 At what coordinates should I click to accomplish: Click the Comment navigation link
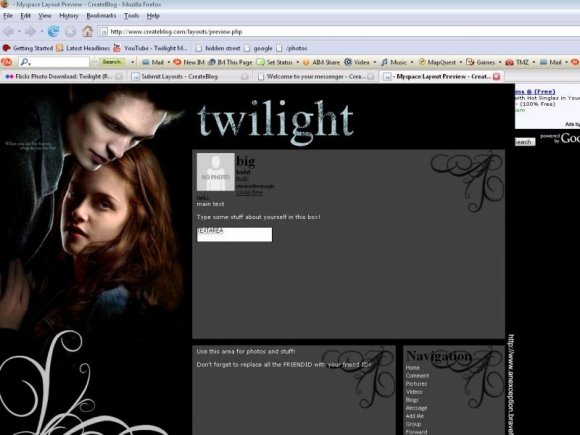417,375
